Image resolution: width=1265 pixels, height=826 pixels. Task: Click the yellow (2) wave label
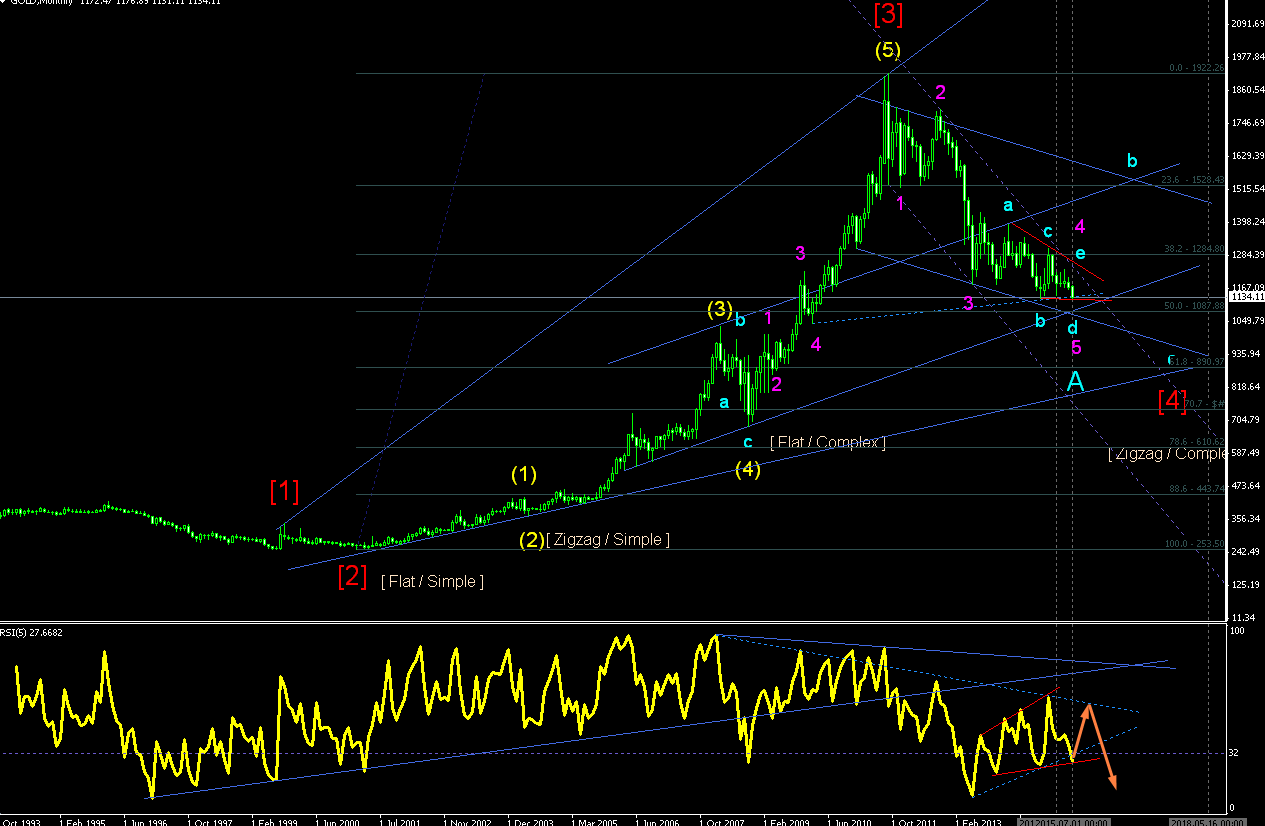531,540
